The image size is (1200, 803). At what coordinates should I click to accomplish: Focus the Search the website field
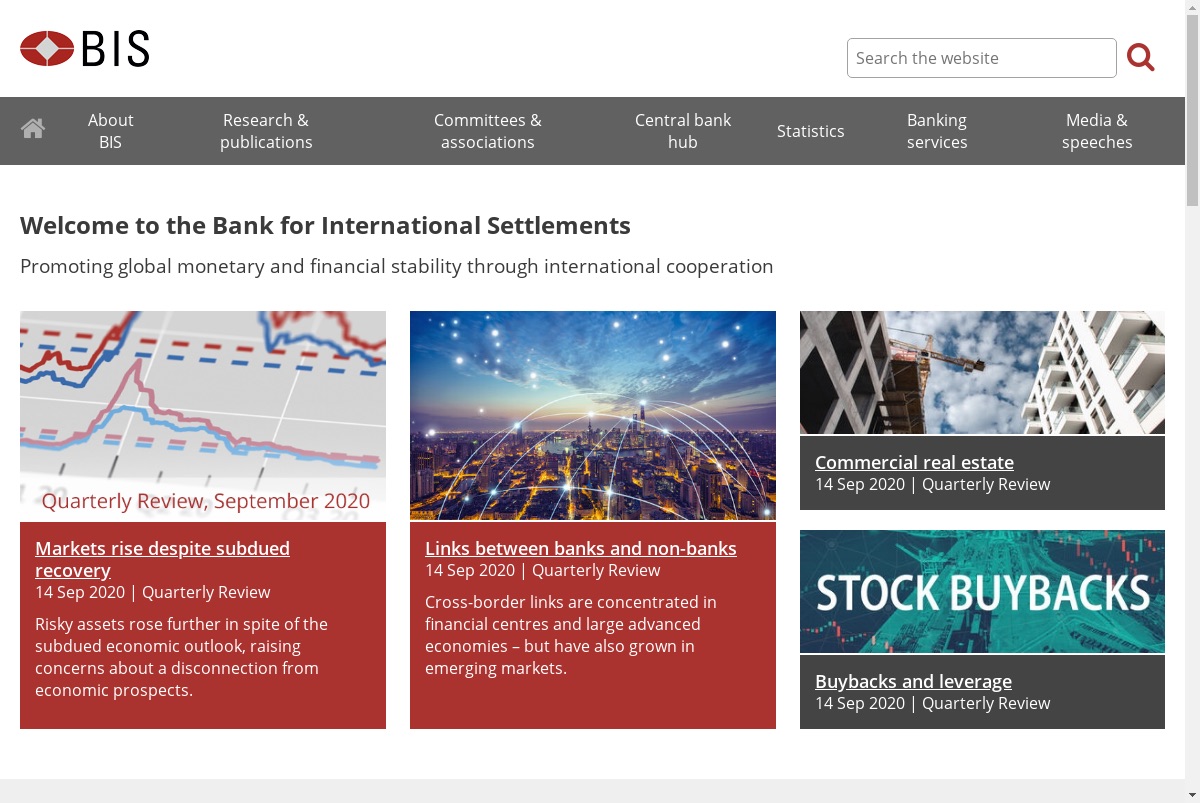(982, 58)
